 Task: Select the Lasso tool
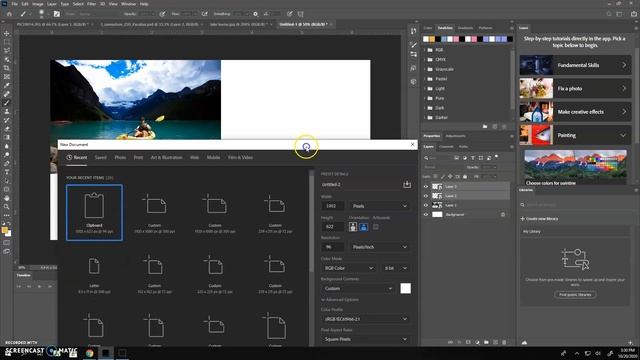7,51
